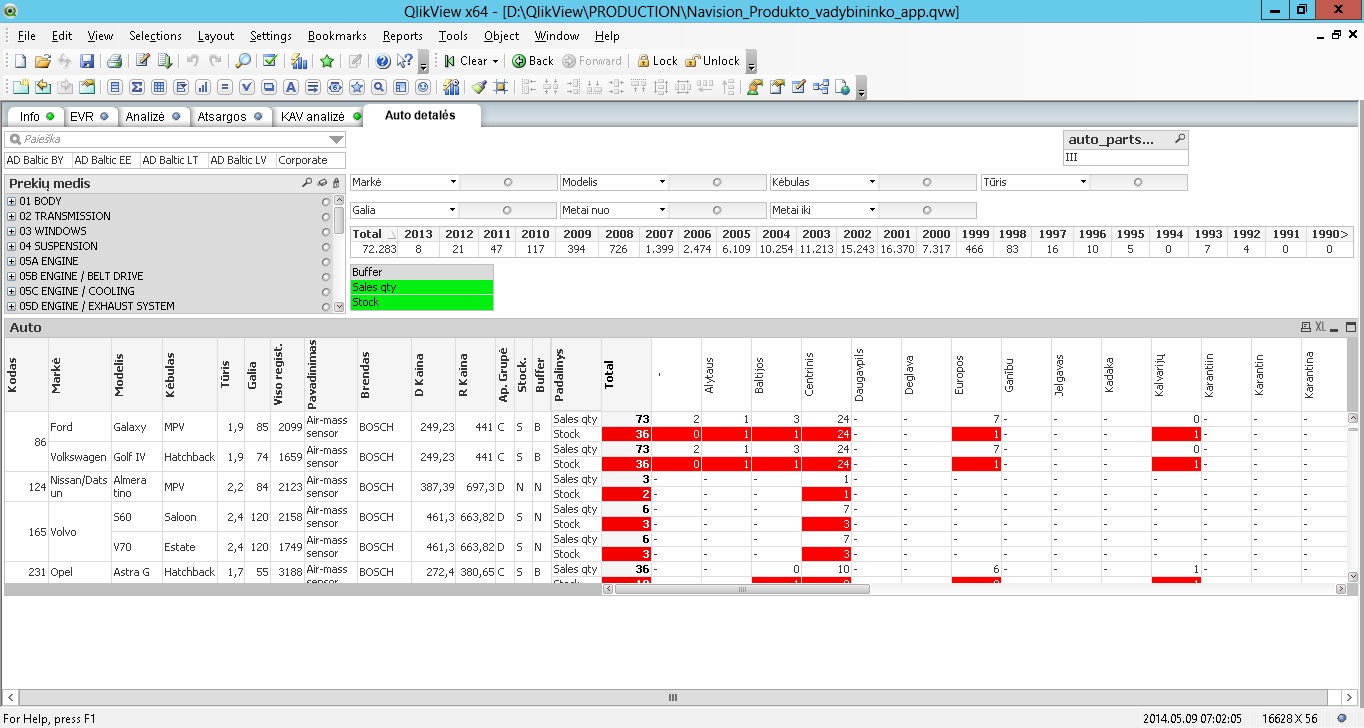1364x728 pixels.
Task: Search the Prekių medis list box
Action: tap(307, 183)
